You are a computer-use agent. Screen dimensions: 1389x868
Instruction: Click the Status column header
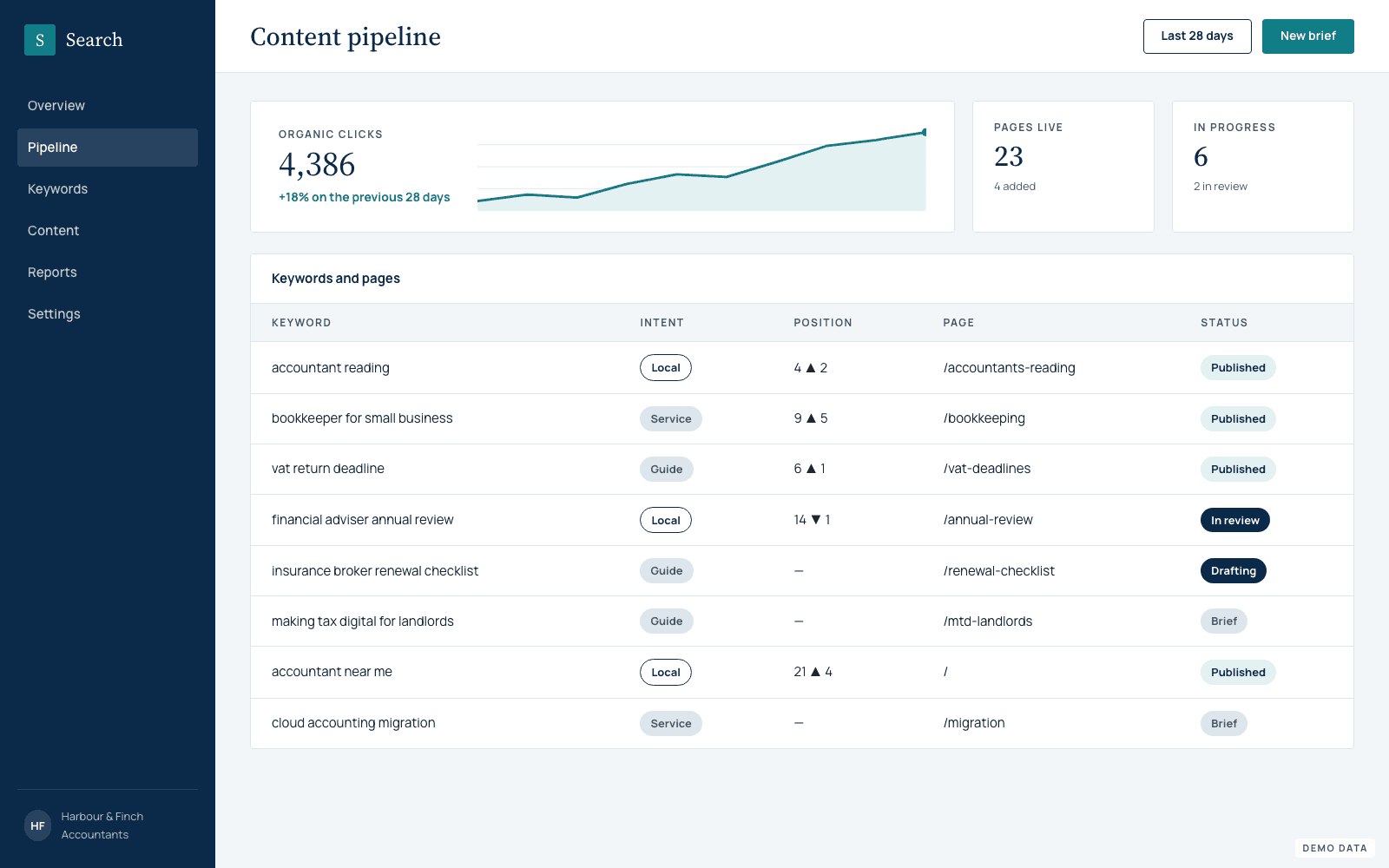point(1224,323)
